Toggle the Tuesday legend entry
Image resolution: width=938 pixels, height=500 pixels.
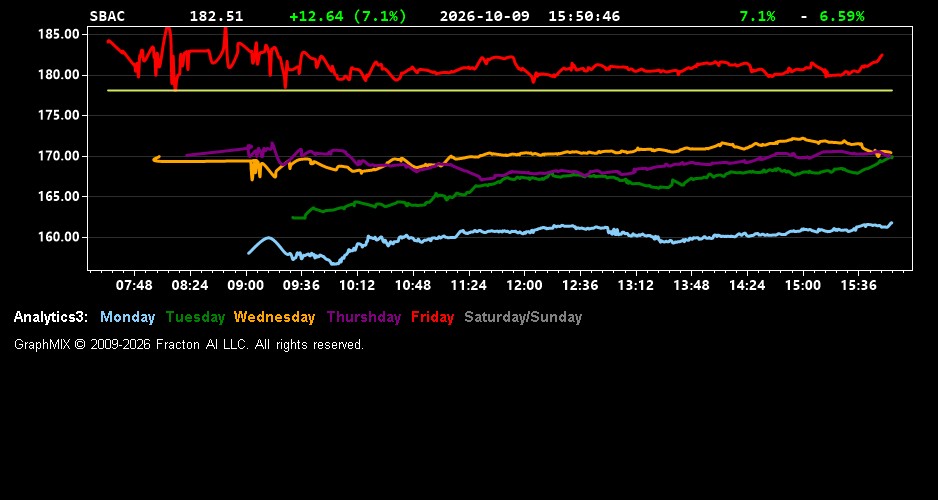point(195,317)
